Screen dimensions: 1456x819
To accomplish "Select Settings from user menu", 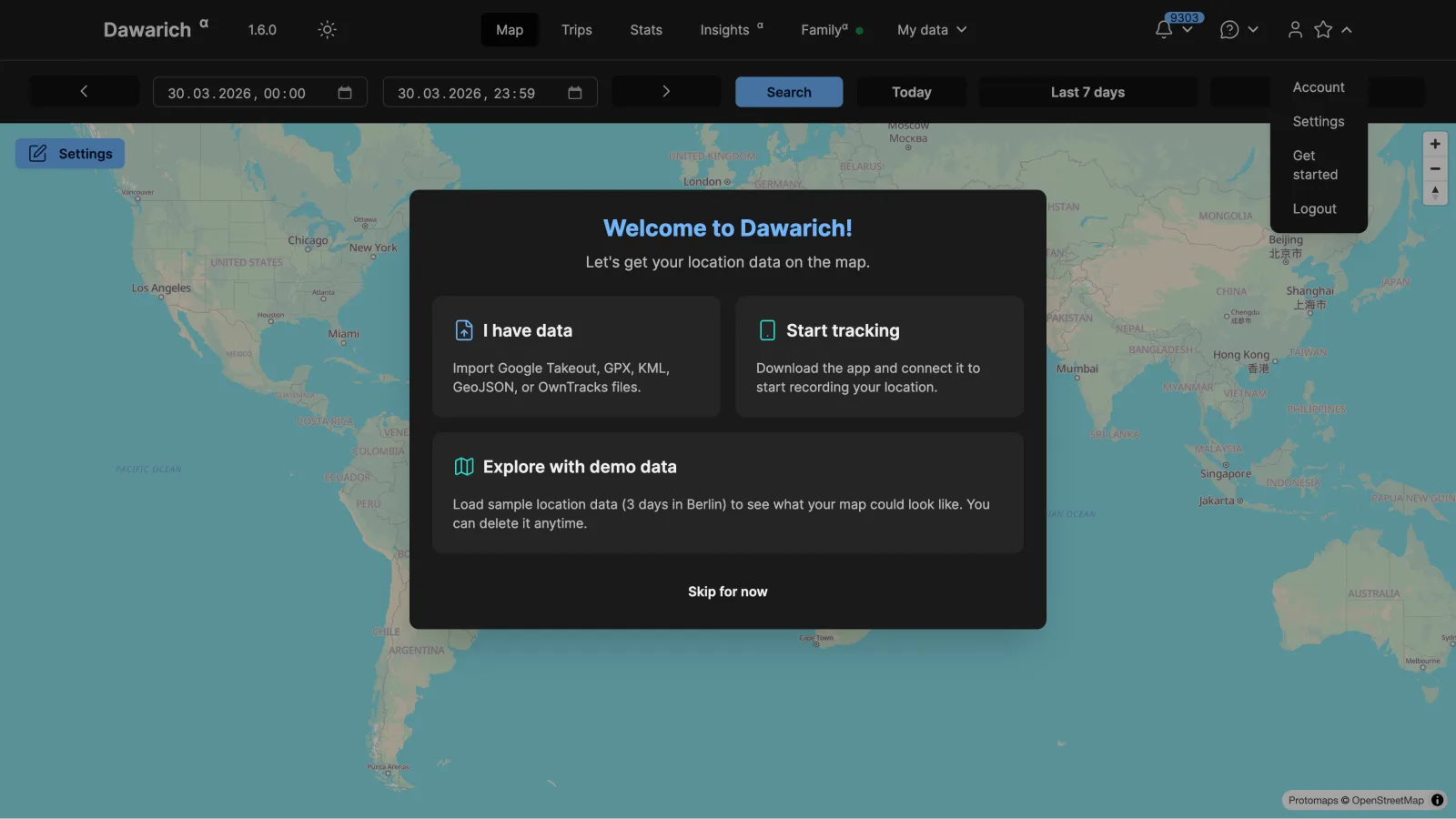I will point(1319,122).
